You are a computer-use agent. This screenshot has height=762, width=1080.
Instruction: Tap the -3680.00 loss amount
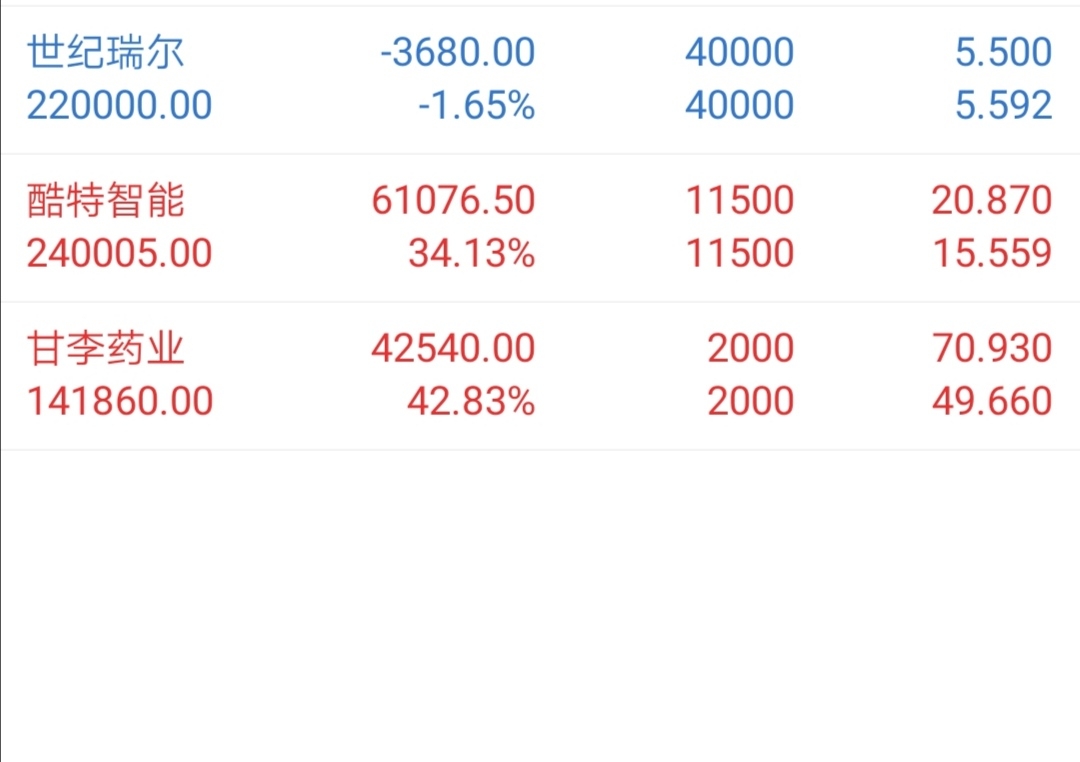coord(457,52)
